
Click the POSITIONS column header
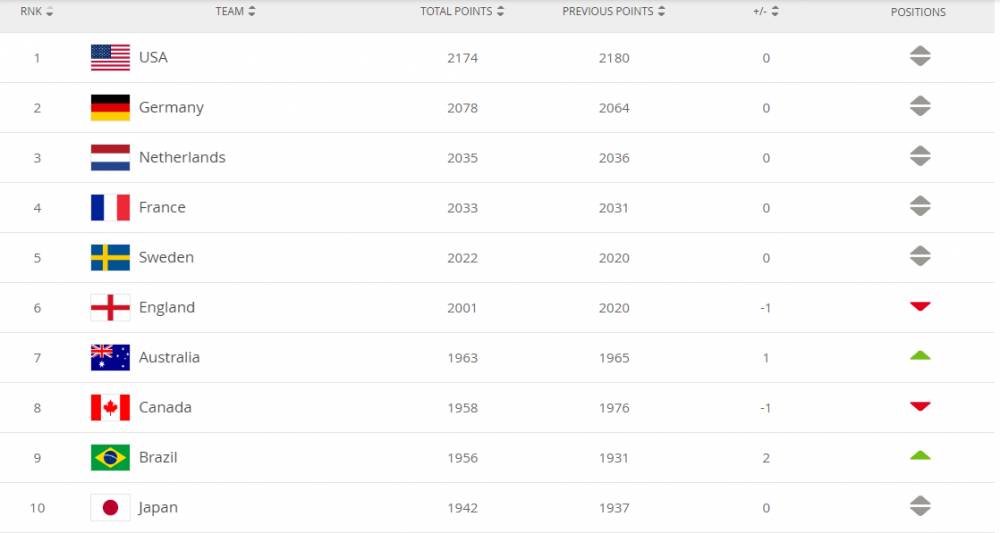point(918,12)
